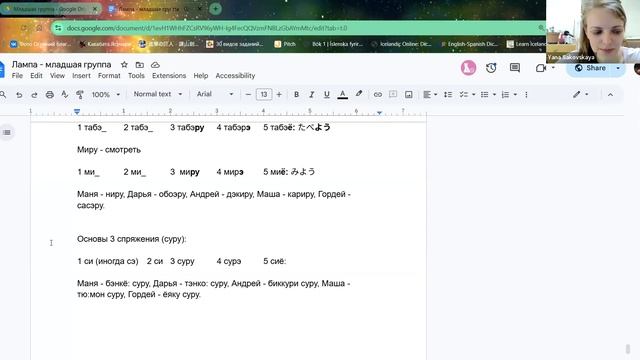The height and width of the screenshot is (360, 640).
Task: Open the text color picker
Action: pyautogui.click(x=342, y=95)
